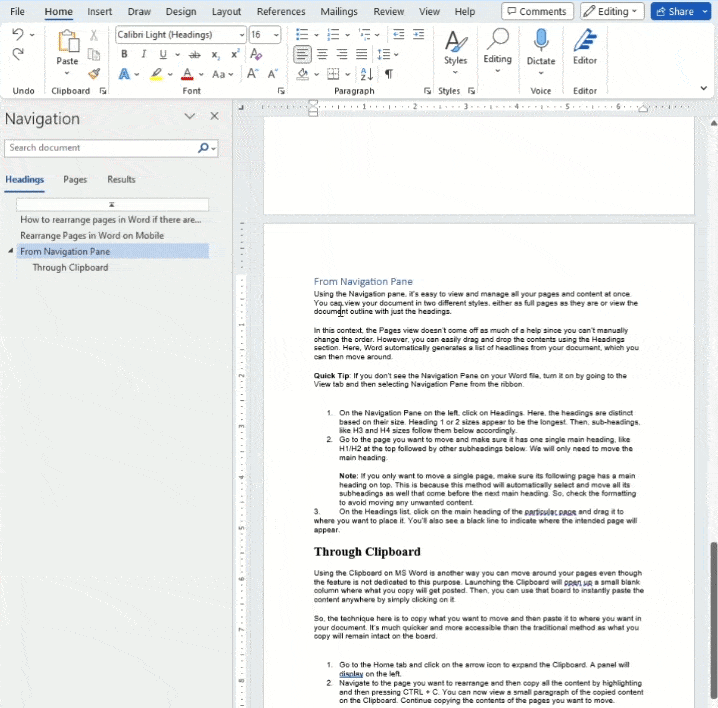This screenshot has width=718, height=708.
Task: Switch to Insert tab
Action: click(x=99, y=11)
